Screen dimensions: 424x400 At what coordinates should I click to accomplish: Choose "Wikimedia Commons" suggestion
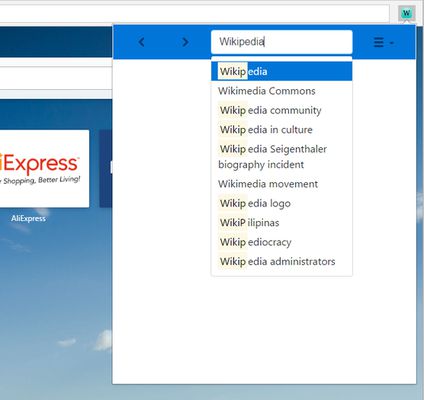pos(282,91)
